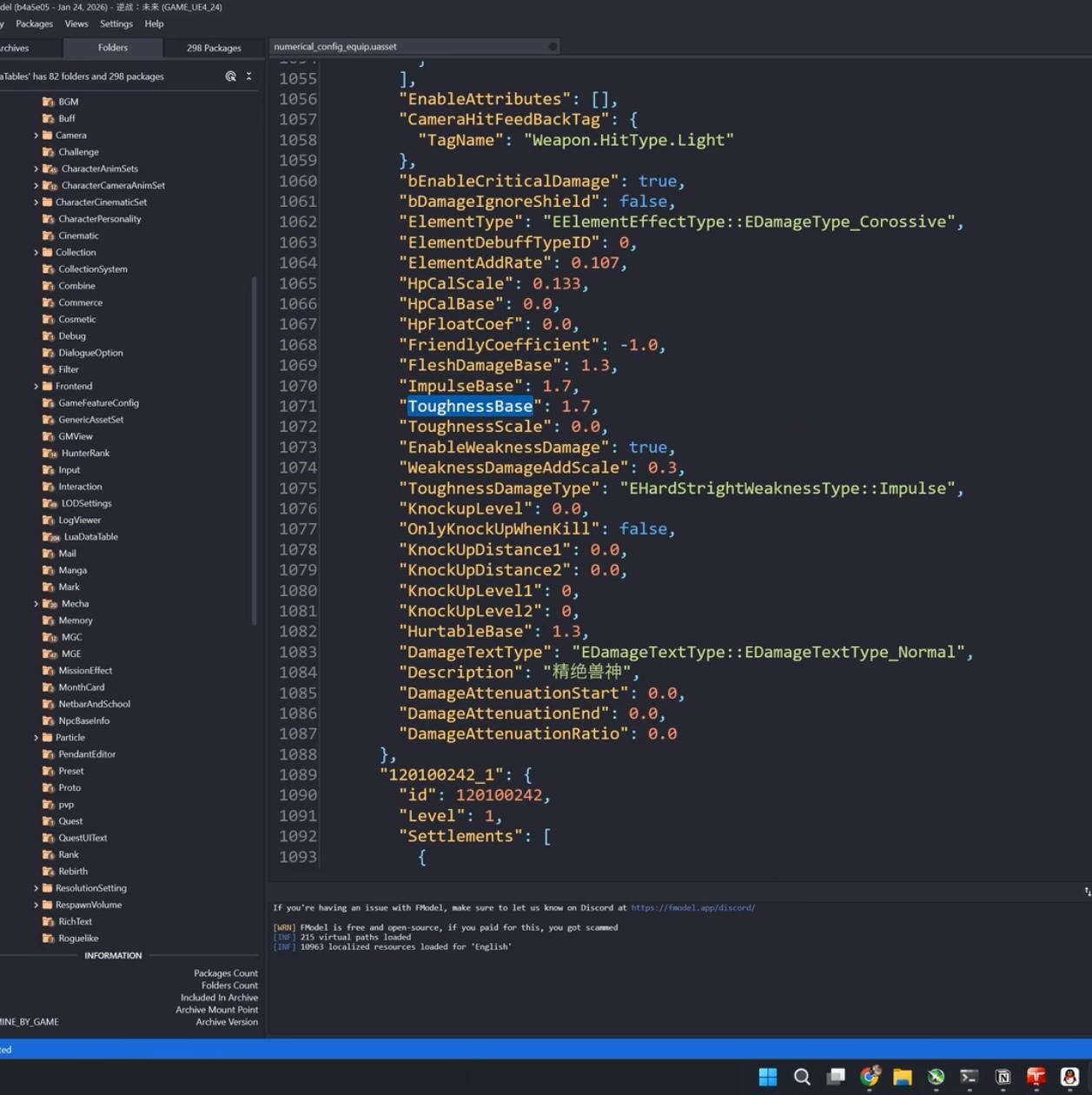Open the FModel Discord link
This screenshot has height=1095, width=1092.
pyautogui.click(x=692, y=907)
